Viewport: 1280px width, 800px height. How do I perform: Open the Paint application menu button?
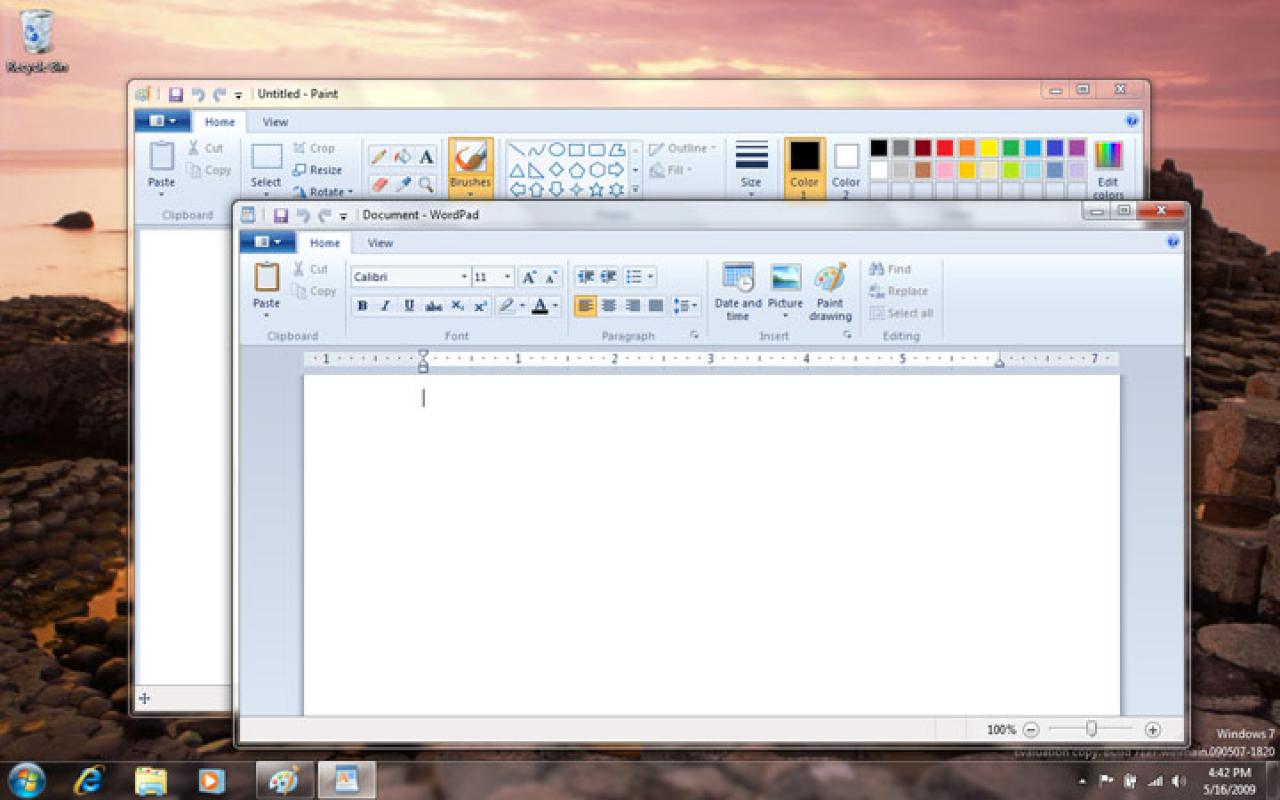pyautogui.click(x=162, y=121)
